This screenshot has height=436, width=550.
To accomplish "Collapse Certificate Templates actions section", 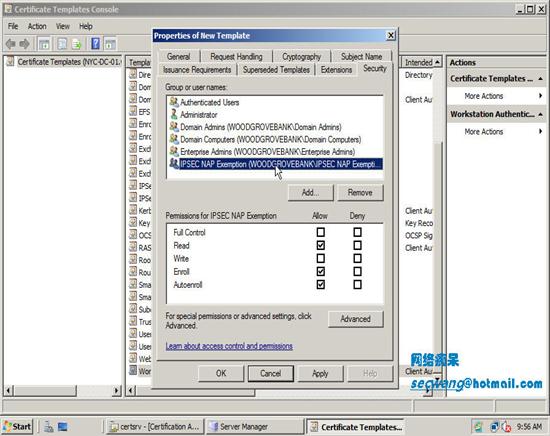I will (541, 79).
